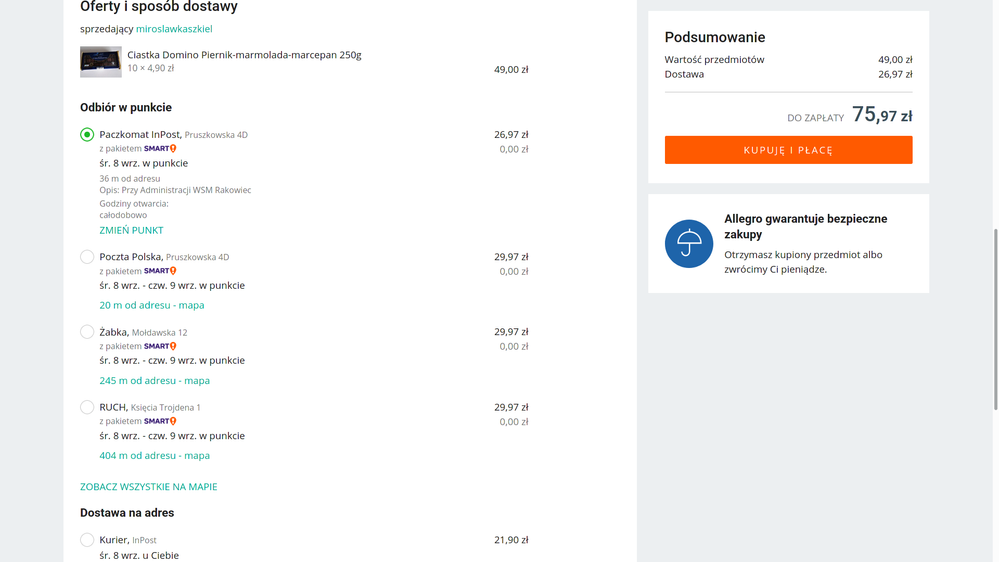Image resolution: width=999 pixels, height=562 pixels.
Task: Click the SMART badge under Poczta Polska
Action: (160, 271)
